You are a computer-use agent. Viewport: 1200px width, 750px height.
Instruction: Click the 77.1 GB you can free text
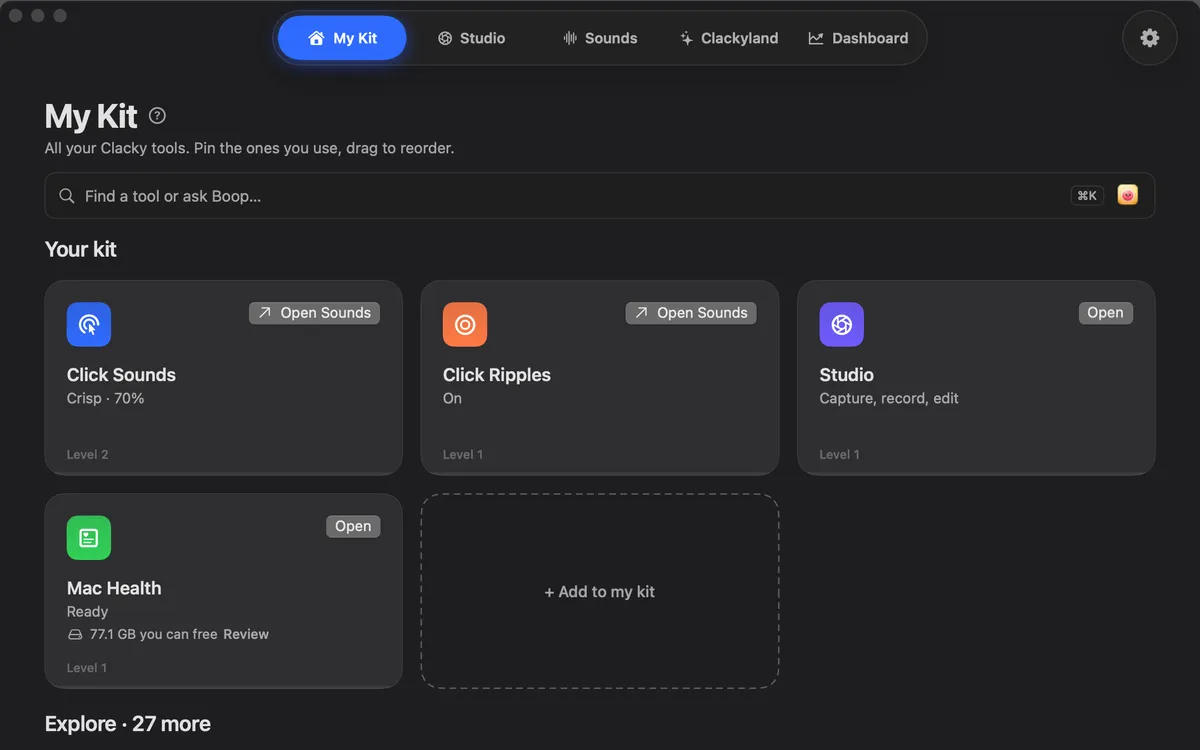tap(154, 634)
